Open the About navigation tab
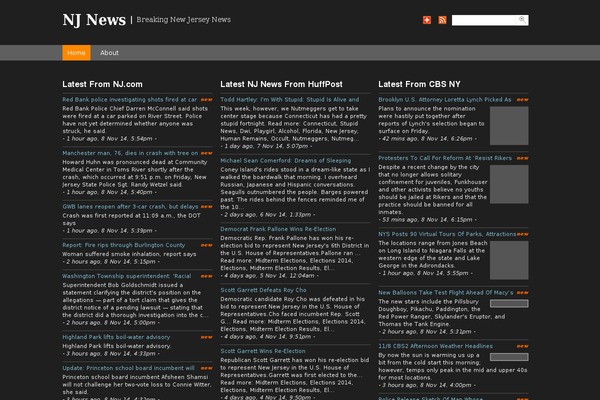The width and height of the screenshot is (600, 400). [x=109, y=53]
